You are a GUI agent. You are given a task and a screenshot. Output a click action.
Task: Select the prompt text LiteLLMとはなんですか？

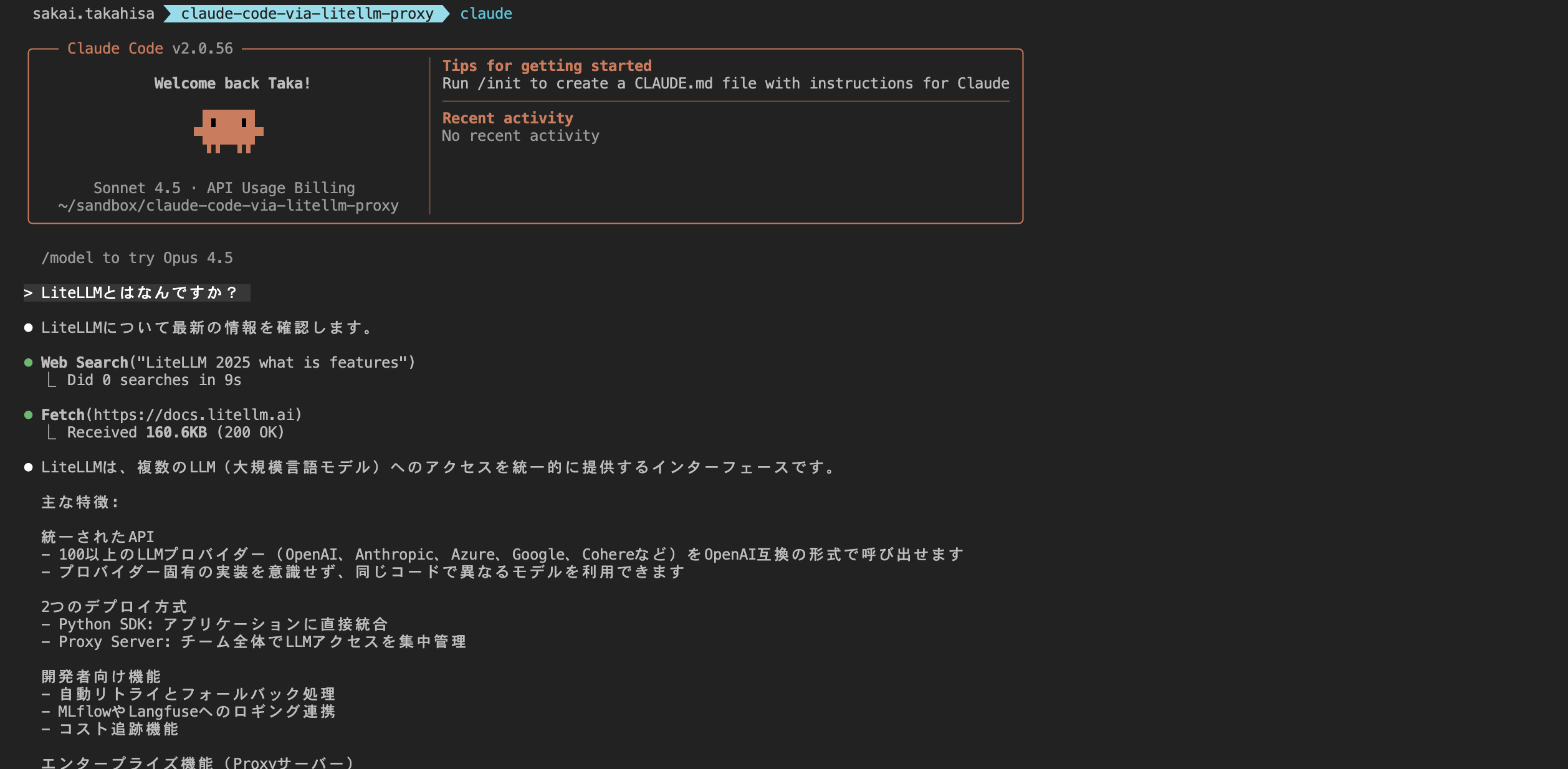tap(138, 293)
